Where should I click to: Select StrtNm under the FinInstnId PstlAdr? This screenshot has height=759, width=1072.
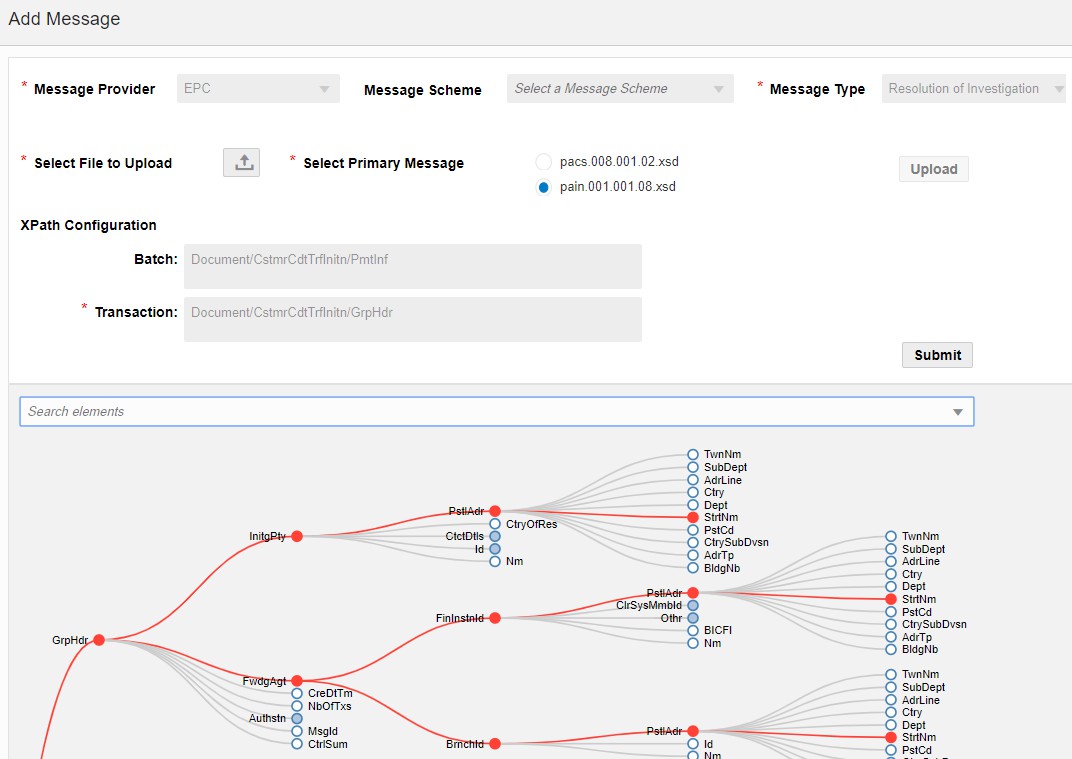coord(891,599)
